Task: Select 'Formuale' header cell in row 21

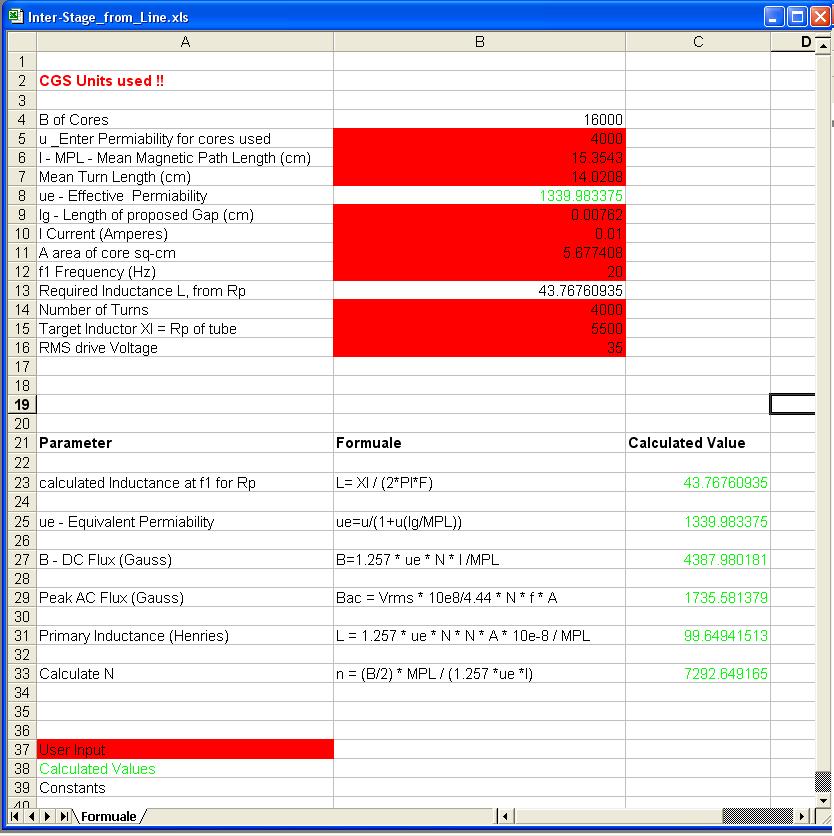Action: [479, 443]
